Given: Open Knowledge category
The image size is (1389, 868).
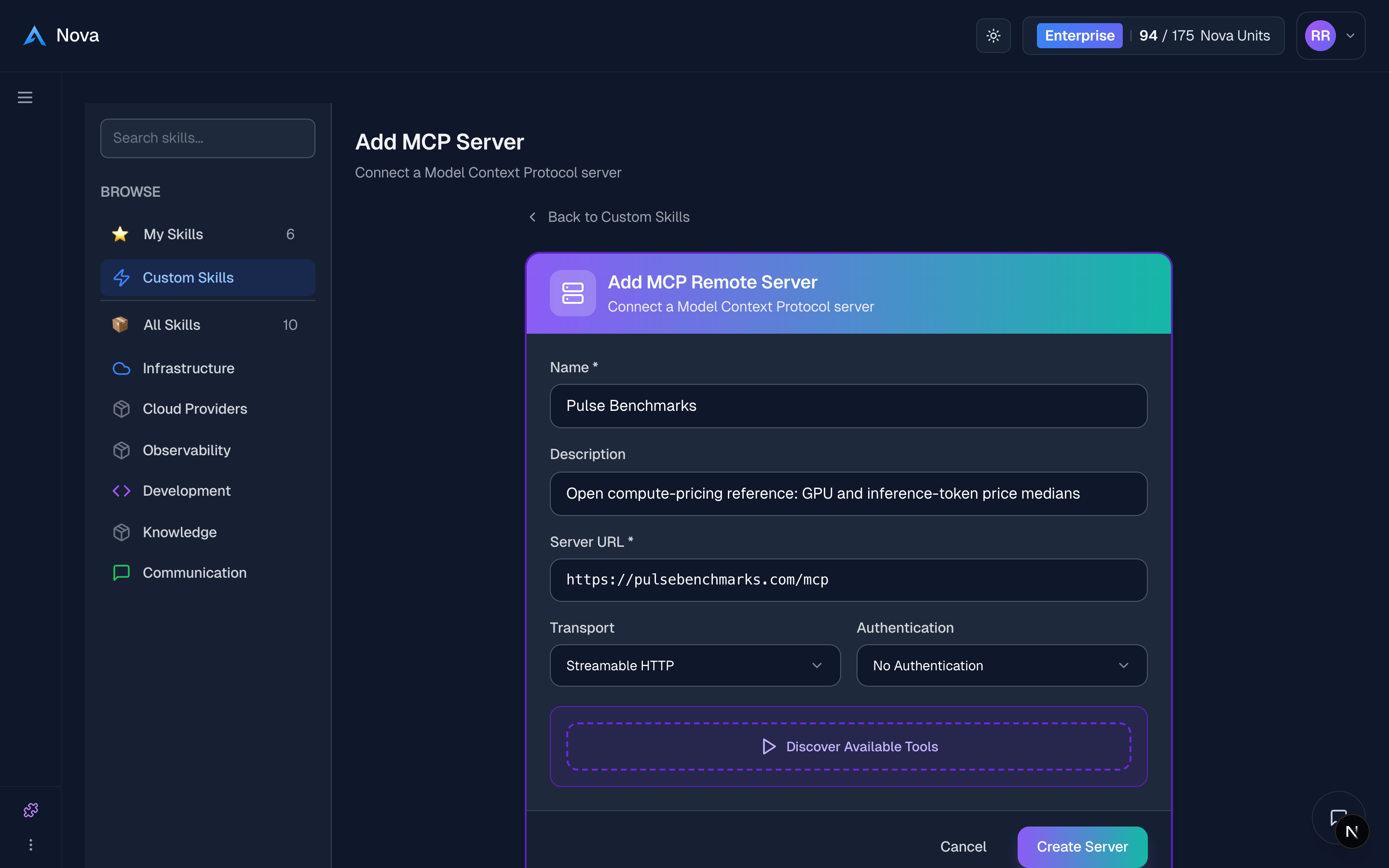Looking at the screenshot, I should tap(207, 533).
